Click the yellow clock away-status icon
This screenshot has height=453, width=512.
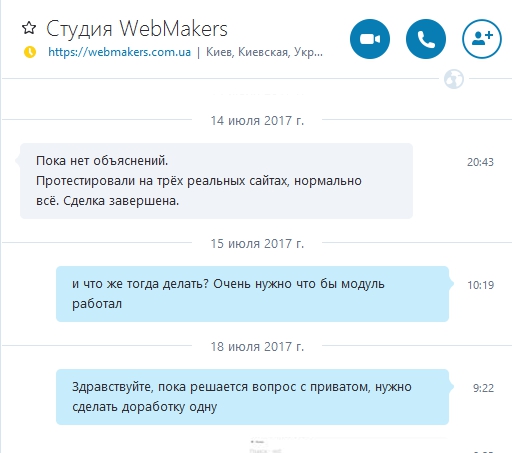click(x=30, y=52)
